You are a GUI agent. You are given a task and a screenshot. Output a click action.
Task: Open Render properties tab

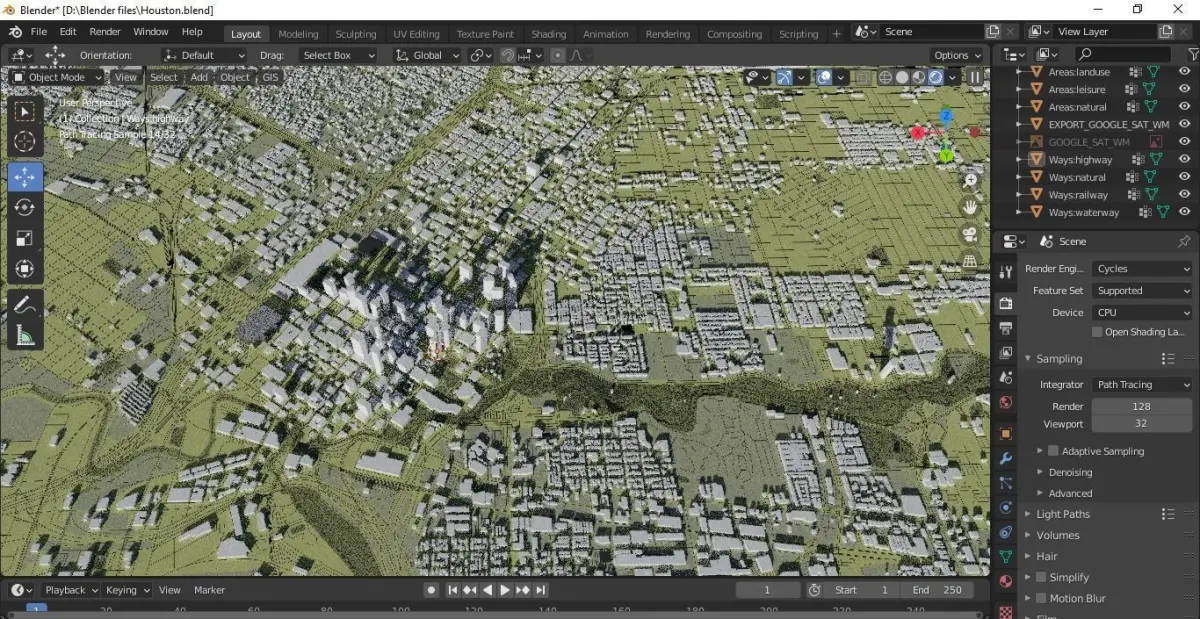pyautogui.click(x=1005, y=302)
